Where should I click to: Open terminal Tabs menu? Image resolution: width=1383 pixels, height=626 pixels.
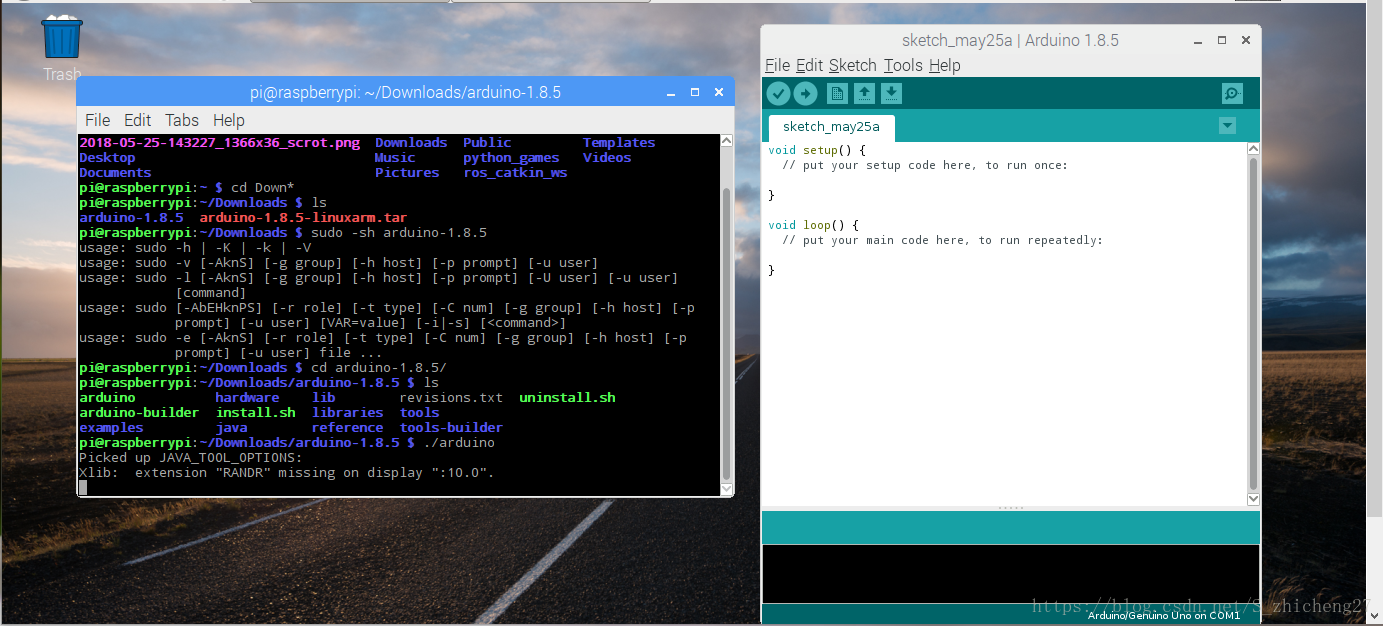(182, 120)
